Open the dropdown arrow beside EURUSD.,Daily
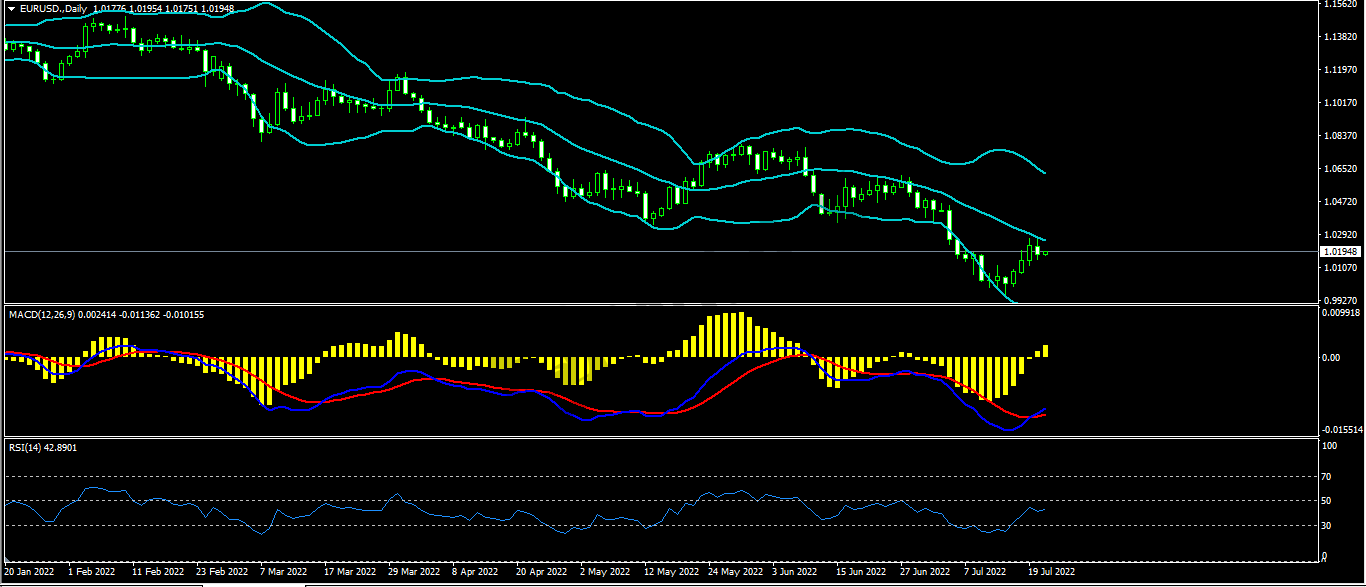The width and height of the screenshot is (1366, 587). [x=11, y=8]
